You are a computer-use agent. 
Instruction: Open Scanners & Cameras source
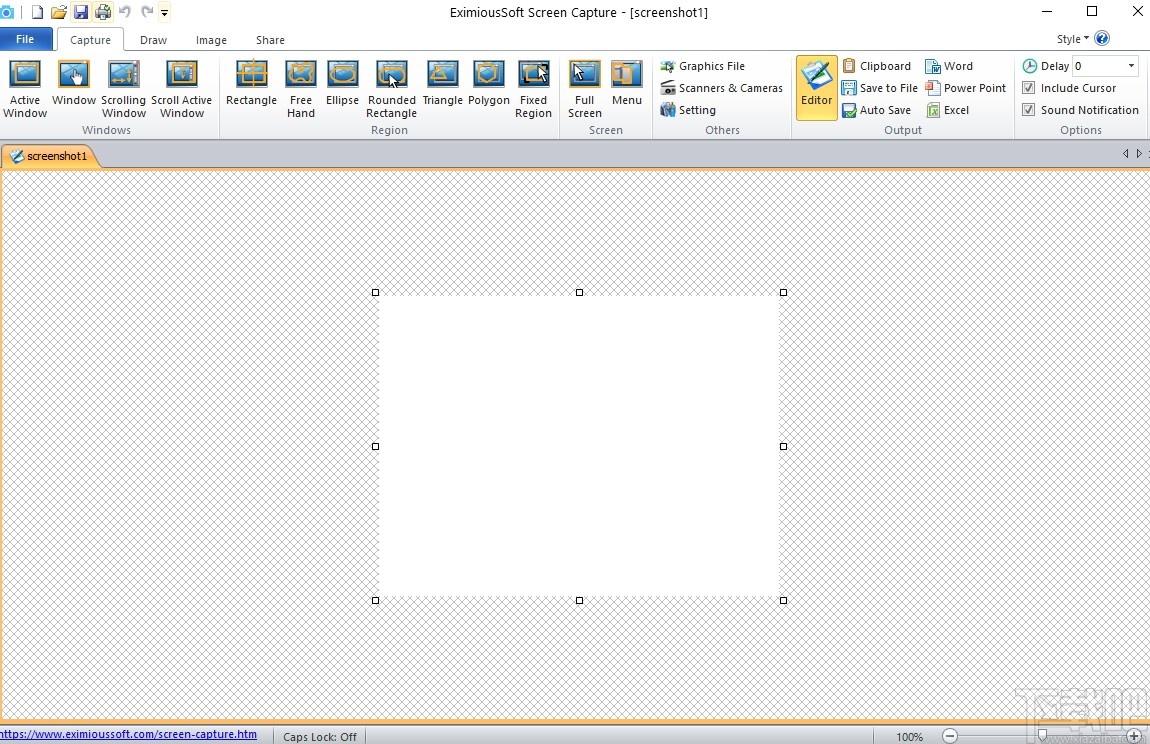722,88
